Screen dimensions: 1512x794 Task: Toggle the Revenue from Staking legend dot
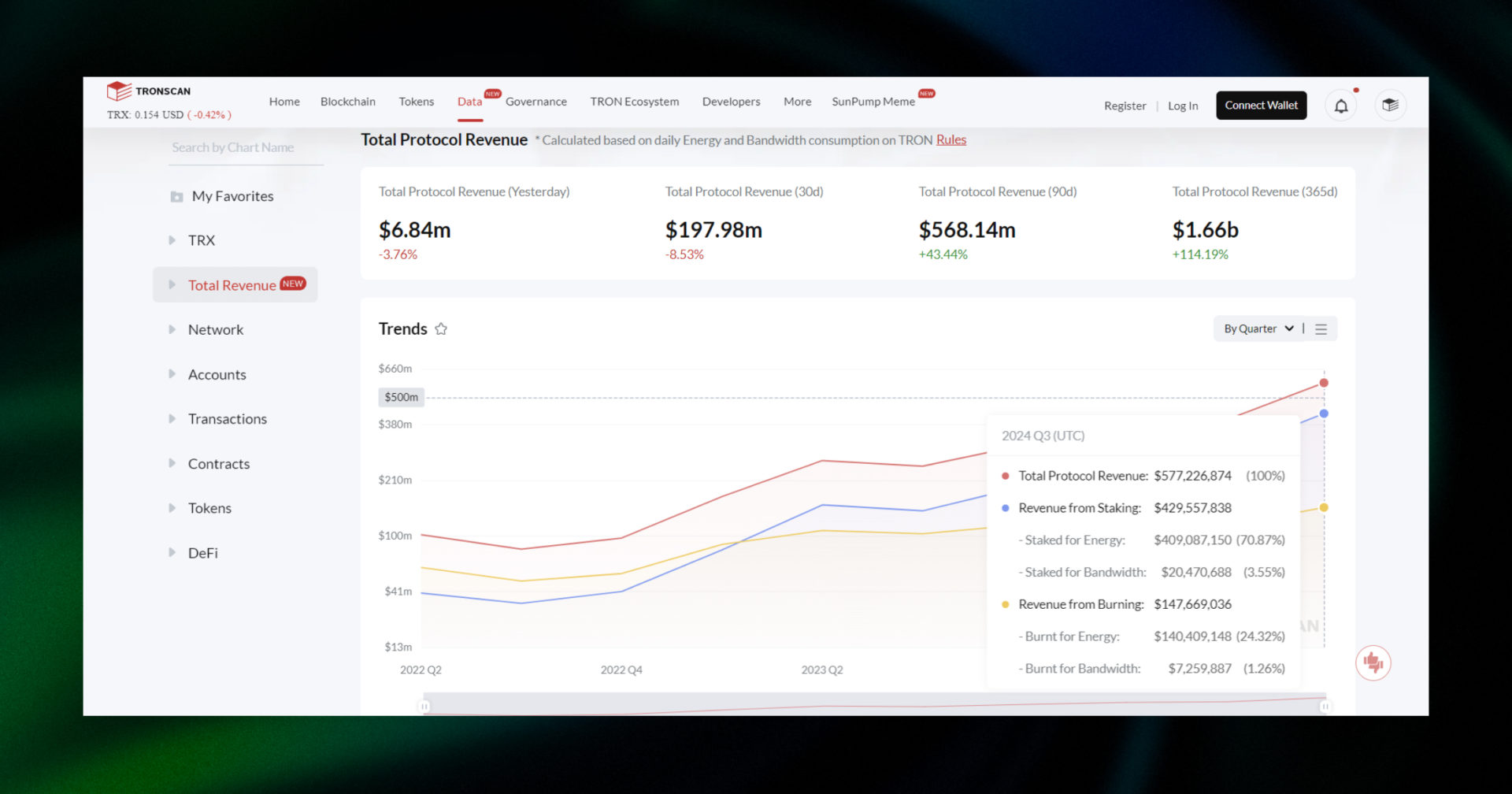point(1004,508)
